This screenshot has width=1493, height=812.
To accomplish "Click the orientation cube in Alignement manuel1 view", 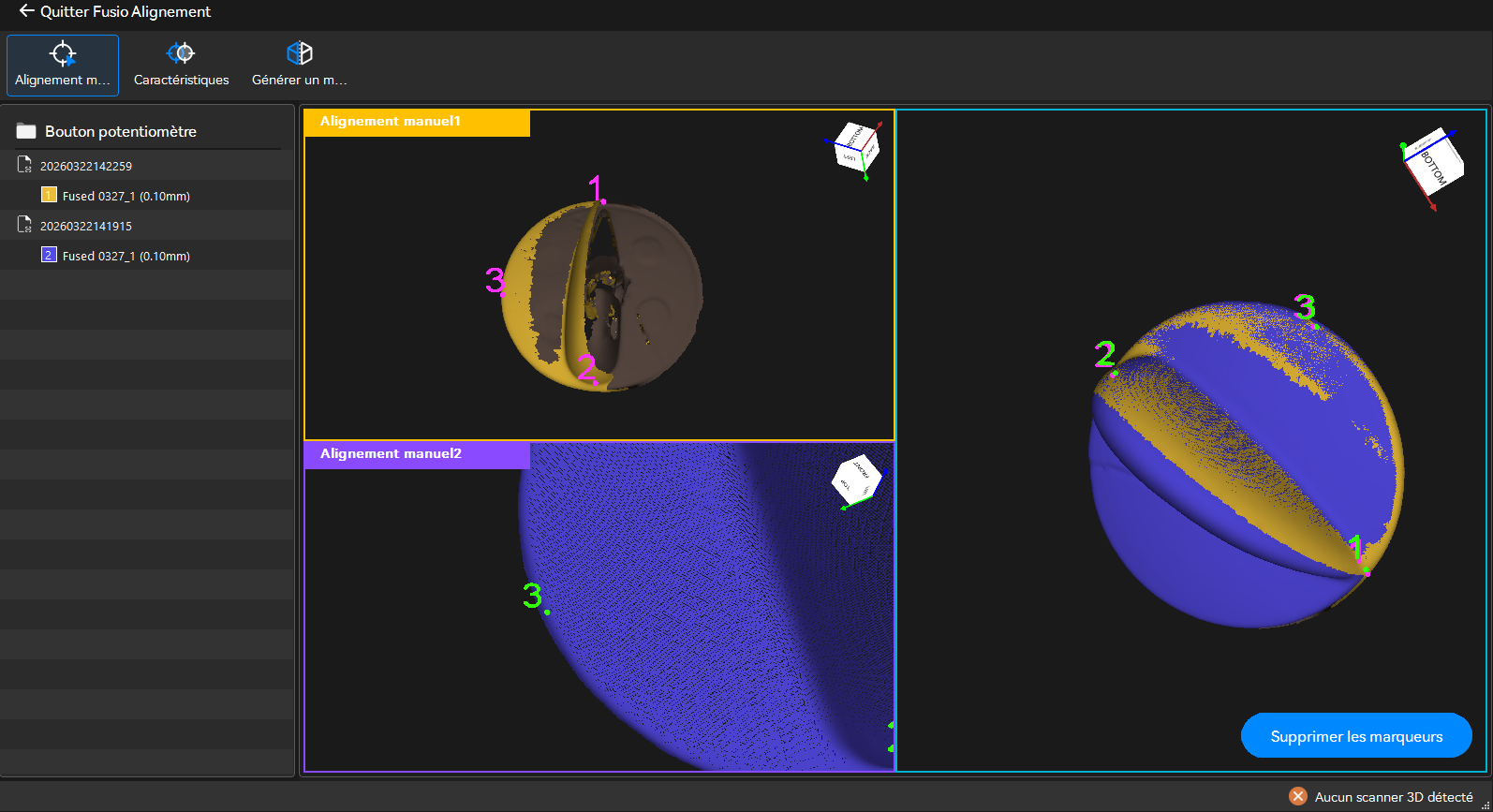I will (x=856, y=146).
